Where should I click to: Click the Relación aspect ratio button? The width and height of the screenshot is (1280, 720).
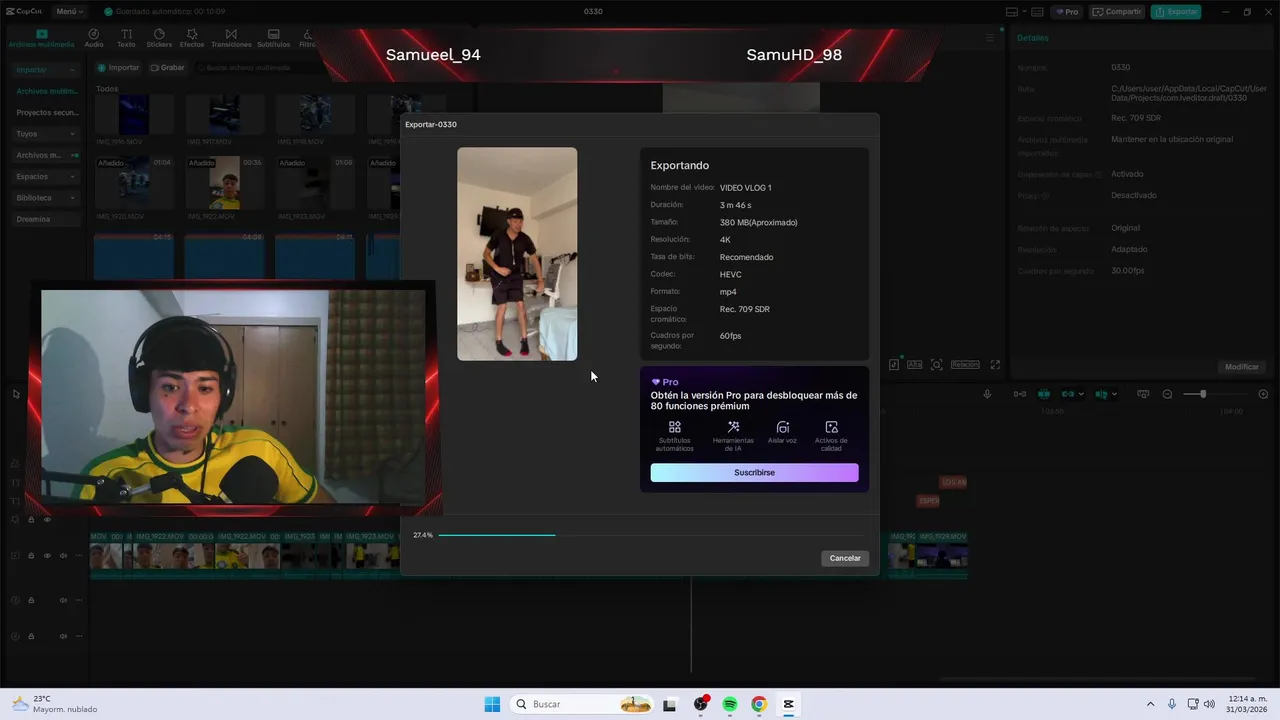click(965, 365)
